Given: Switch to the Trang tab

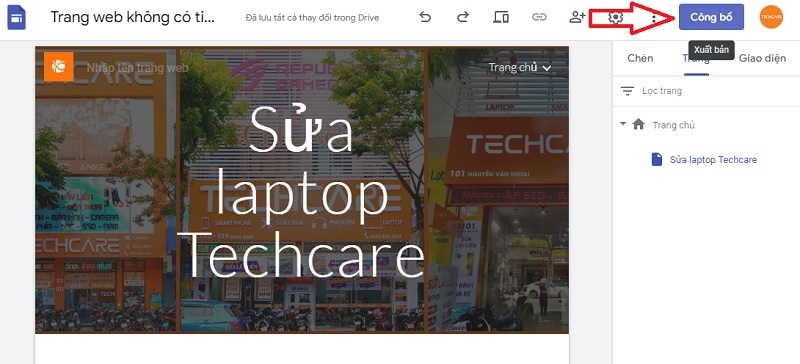Looking at the screenshot, I should pyautogui.click(x=696, y=58).
